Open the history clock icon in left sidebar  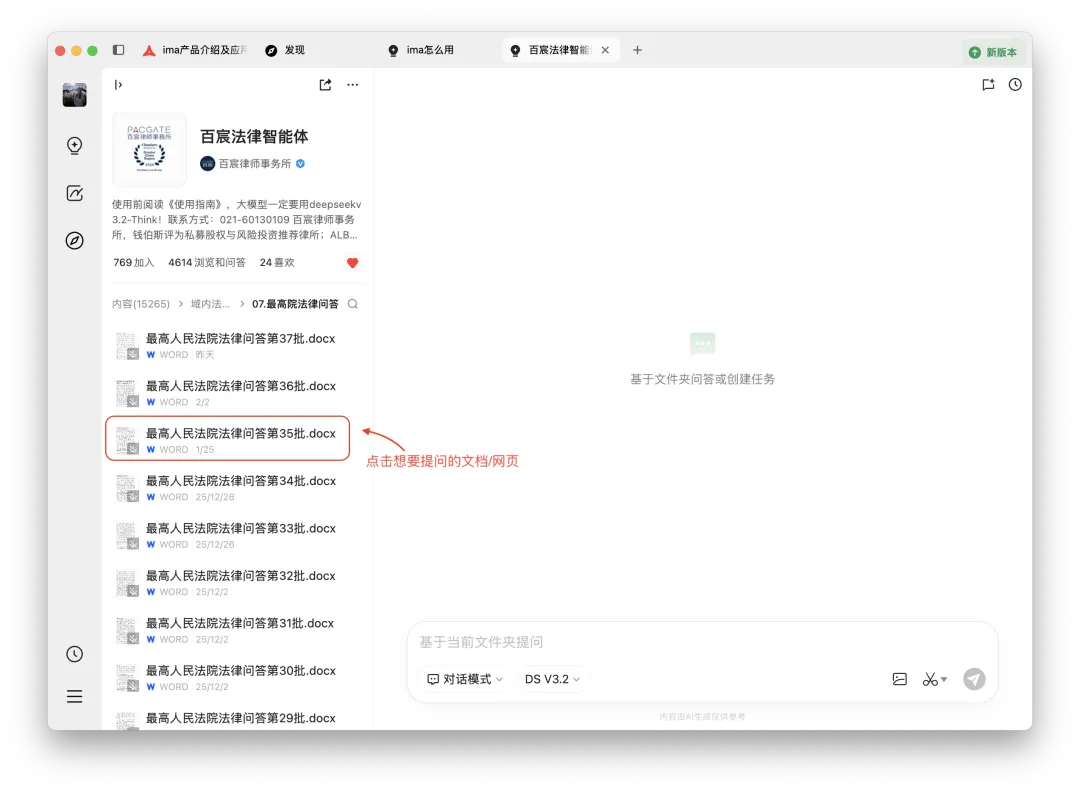tap(74, 654)
